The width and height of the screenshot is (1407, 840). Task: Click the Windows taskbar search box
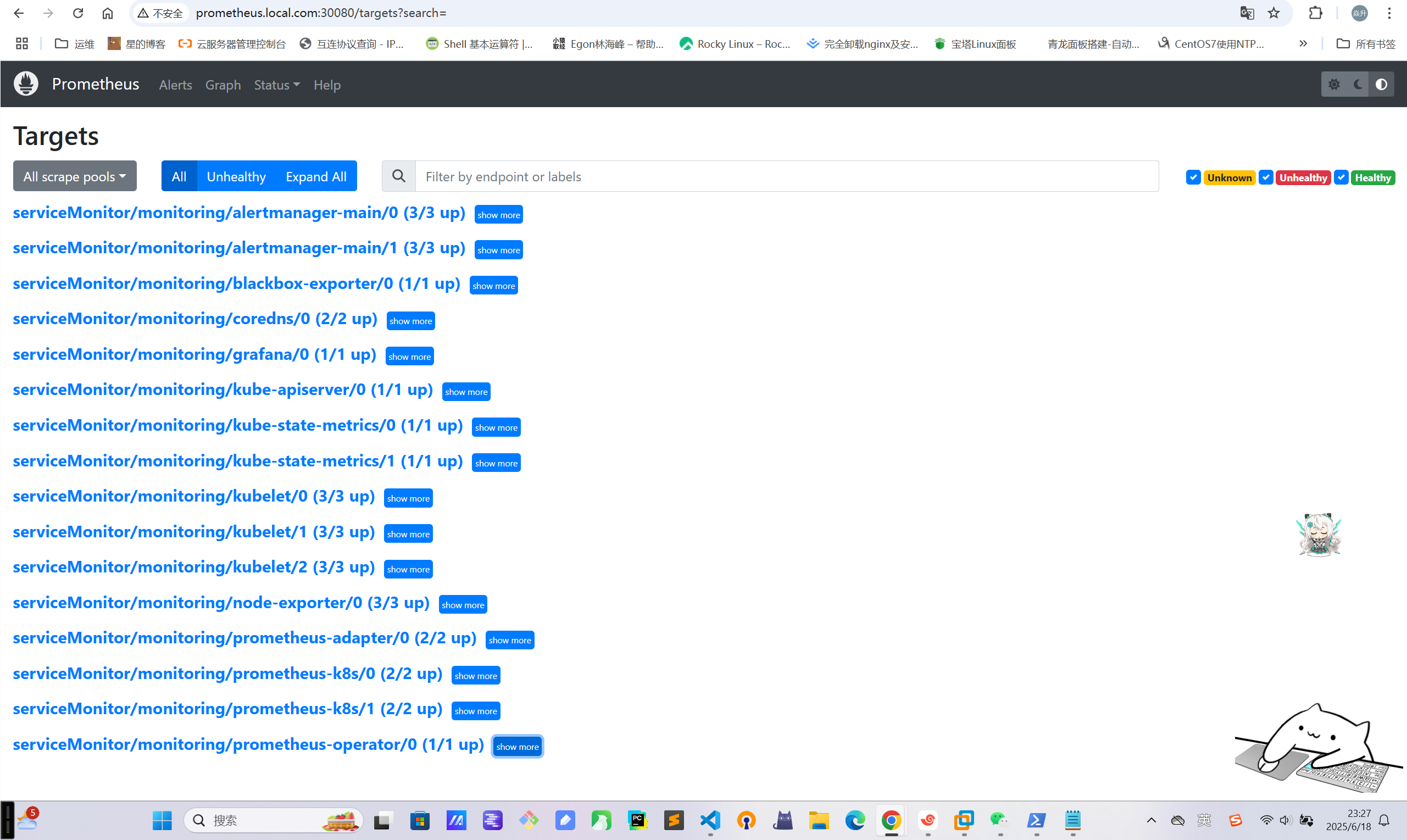274,820
